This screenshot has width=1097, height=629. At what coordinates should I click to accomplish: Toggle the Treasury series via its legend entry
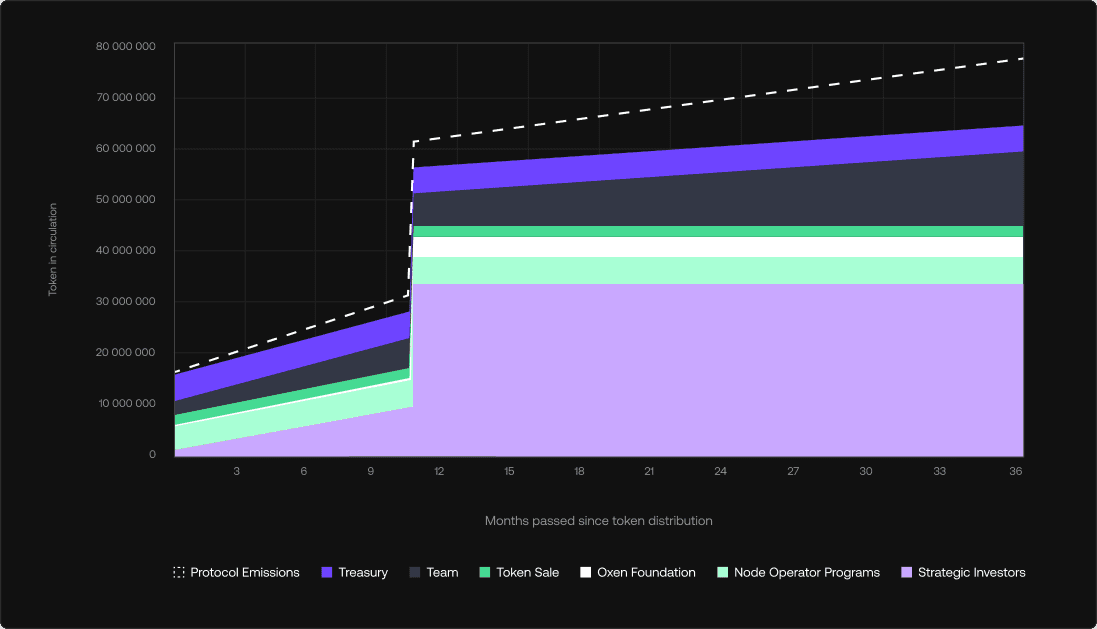(355, 572)
